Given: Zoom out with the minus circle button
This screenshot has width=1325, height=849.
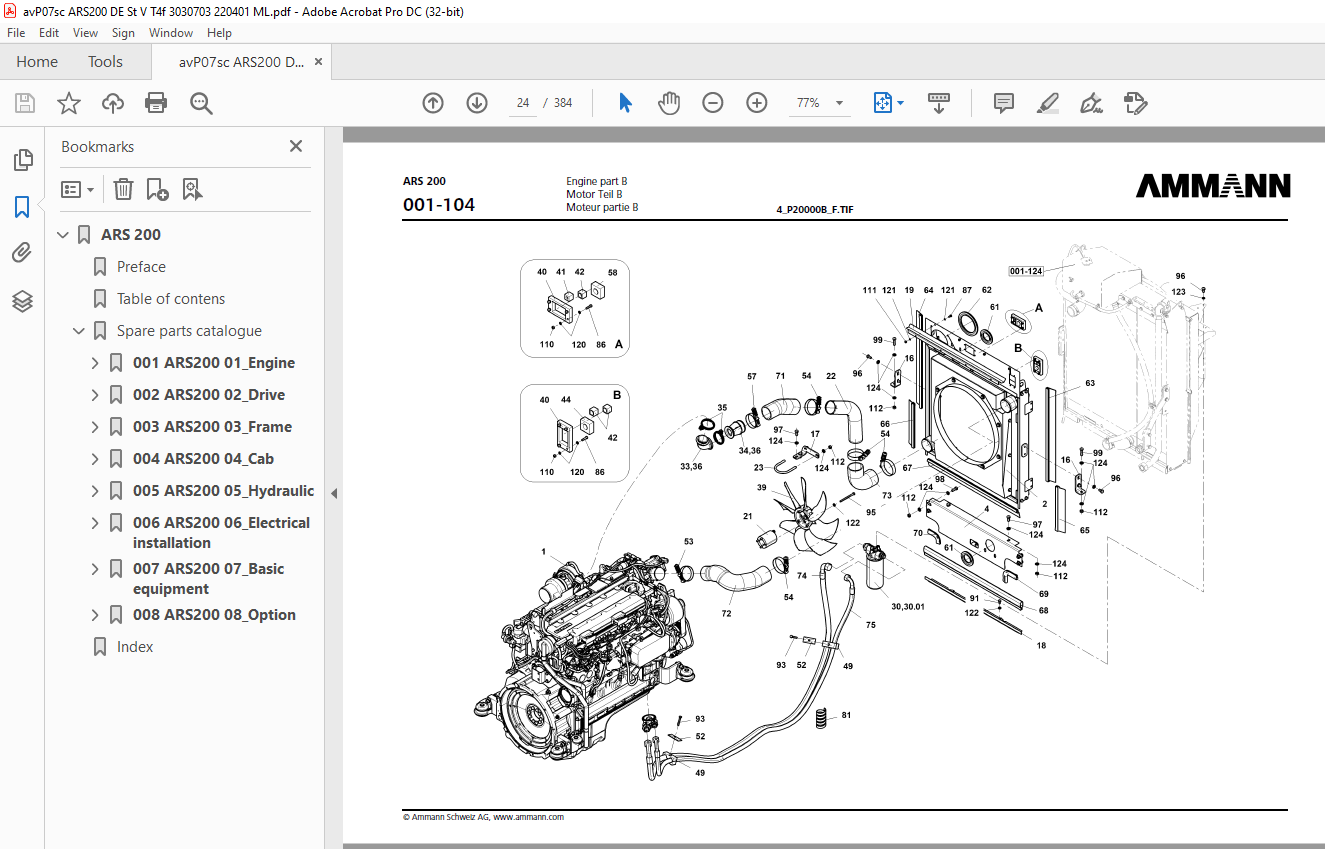Looking at the screenshot, I should (x=713, y=103).
